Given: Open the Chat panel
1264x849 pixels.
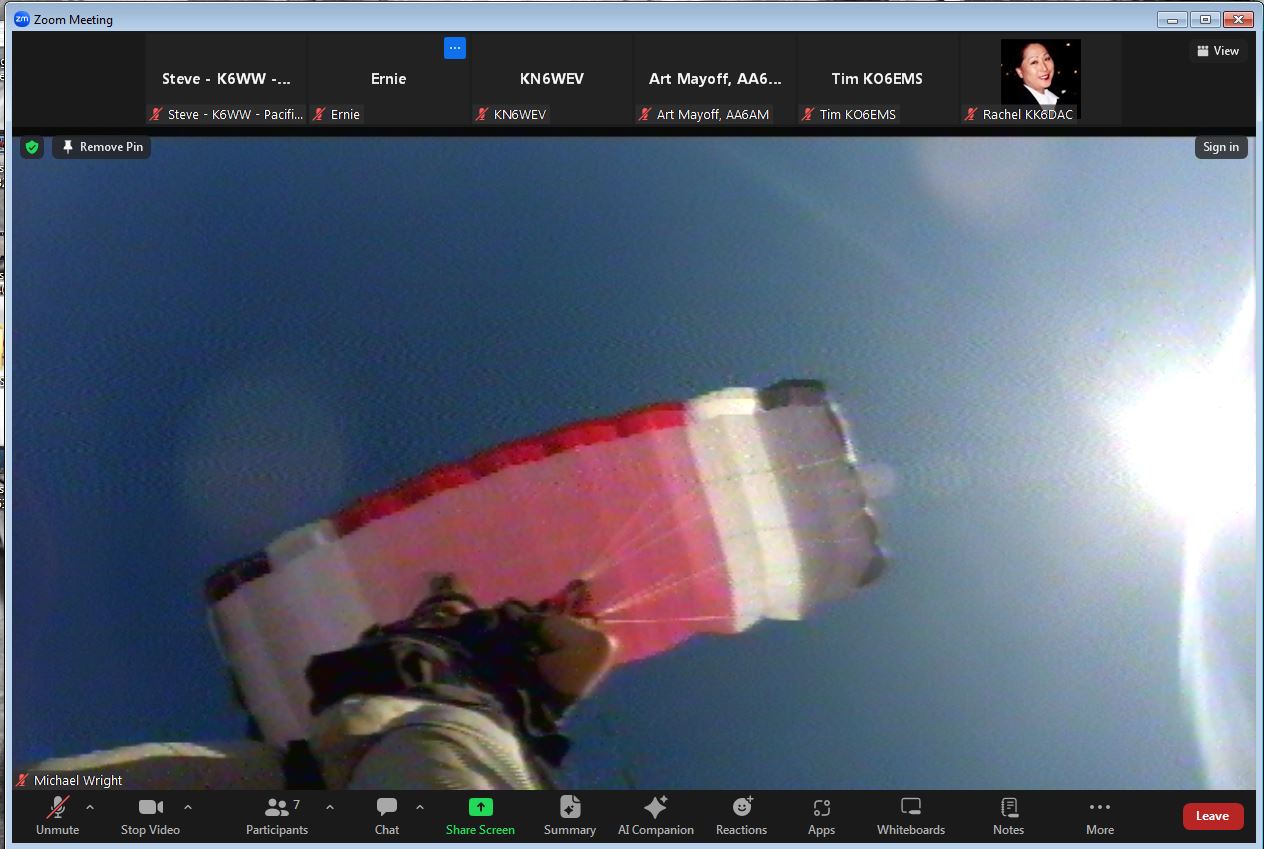Looking at the screenshot, I should point(387,815).
